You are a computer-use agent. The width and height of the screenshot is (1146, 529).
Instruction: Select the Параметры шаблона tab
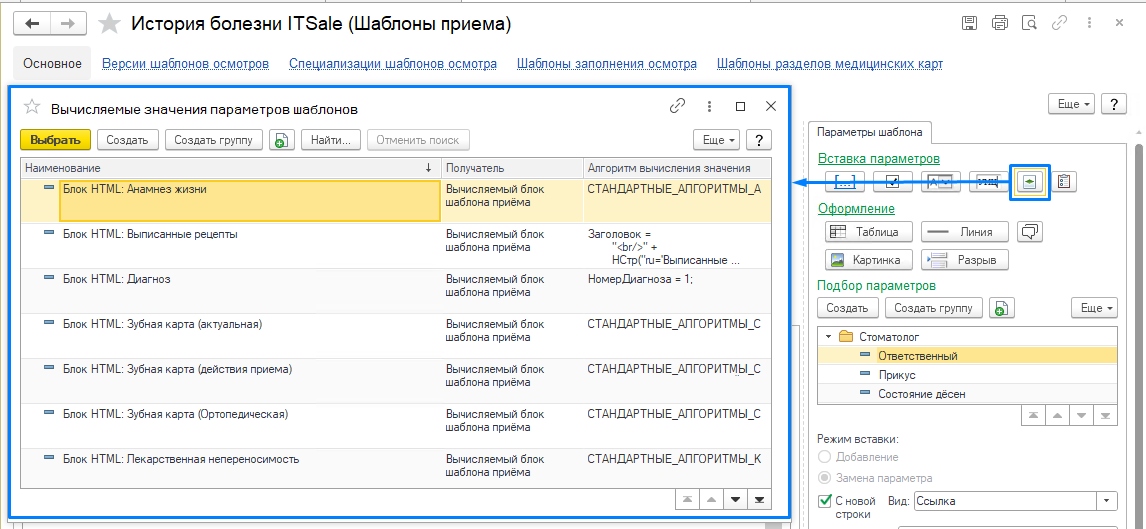pos(869,132)
